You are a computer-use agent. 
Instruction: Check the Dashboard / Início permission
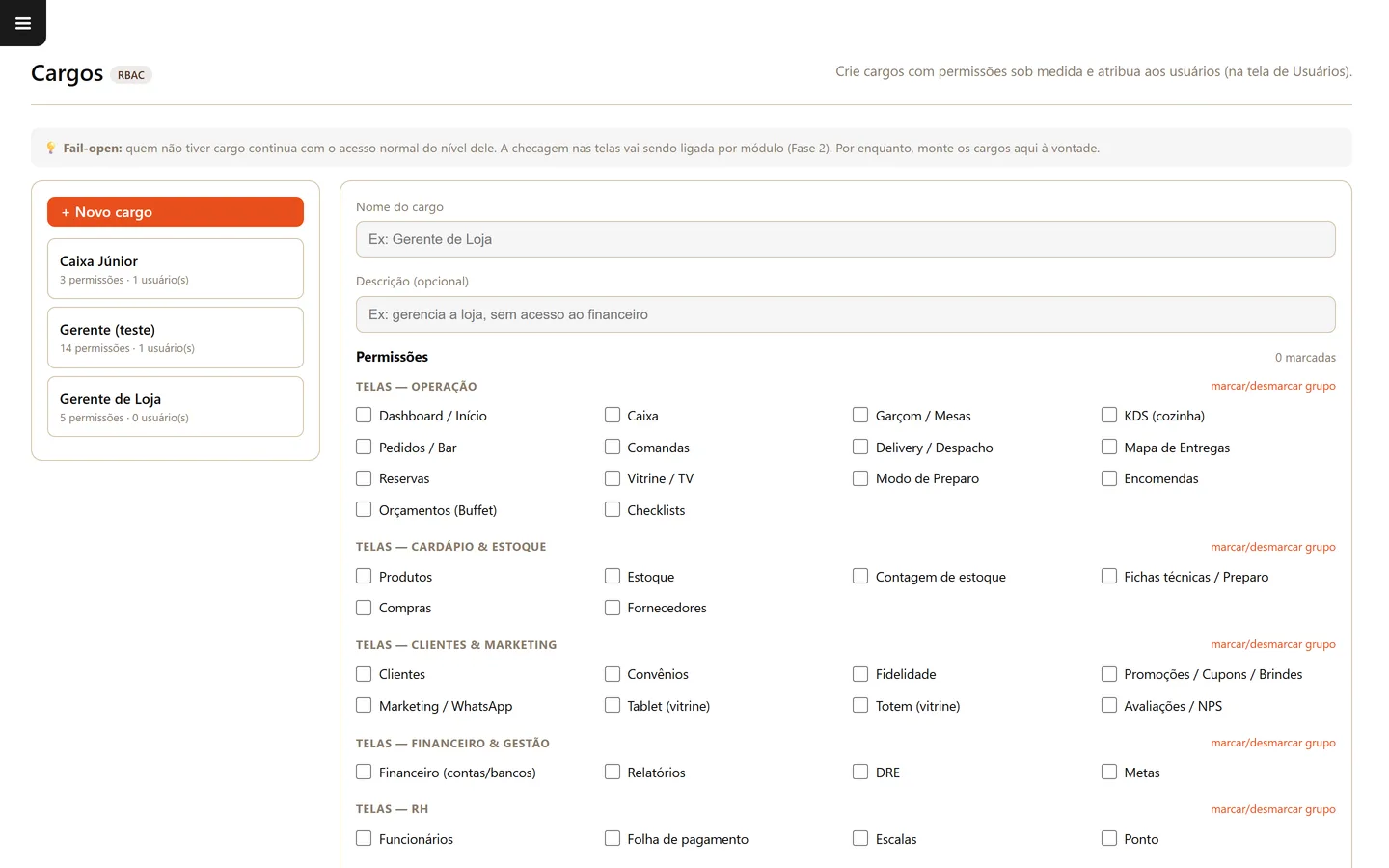364,415
